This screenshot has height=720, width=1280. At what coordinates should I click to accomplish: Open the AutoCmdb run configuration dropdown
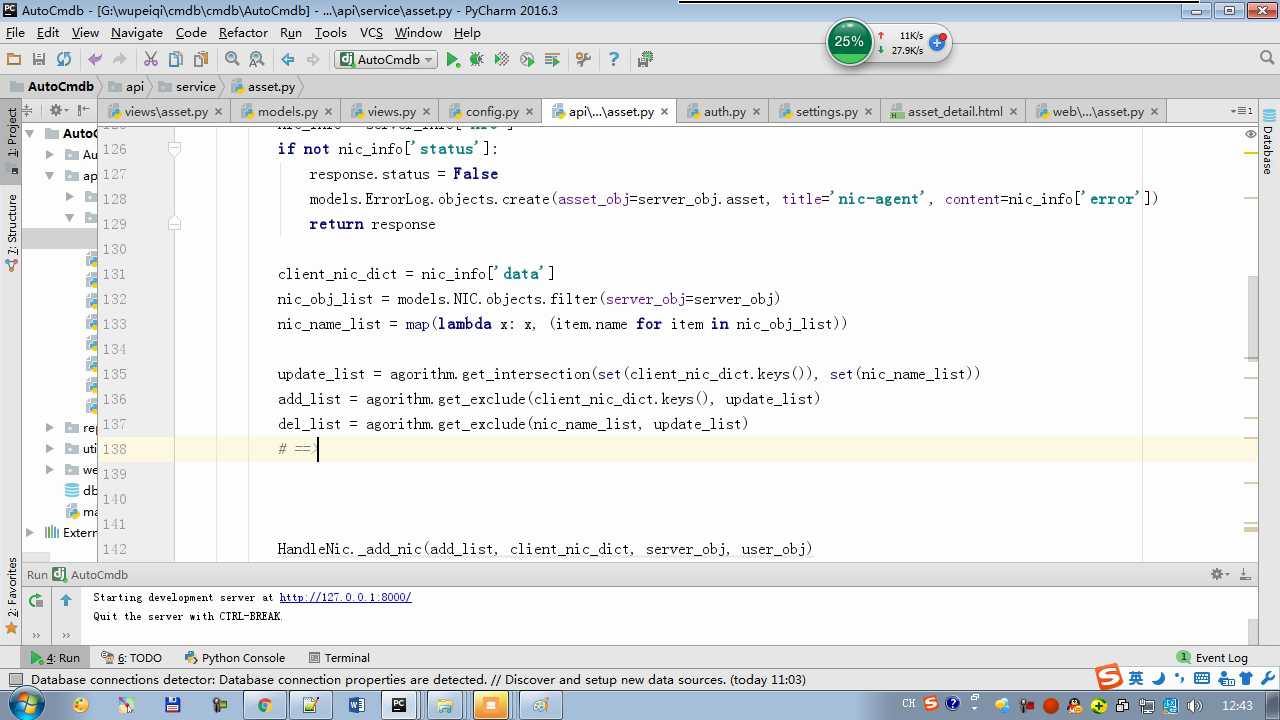coord(386,60)
